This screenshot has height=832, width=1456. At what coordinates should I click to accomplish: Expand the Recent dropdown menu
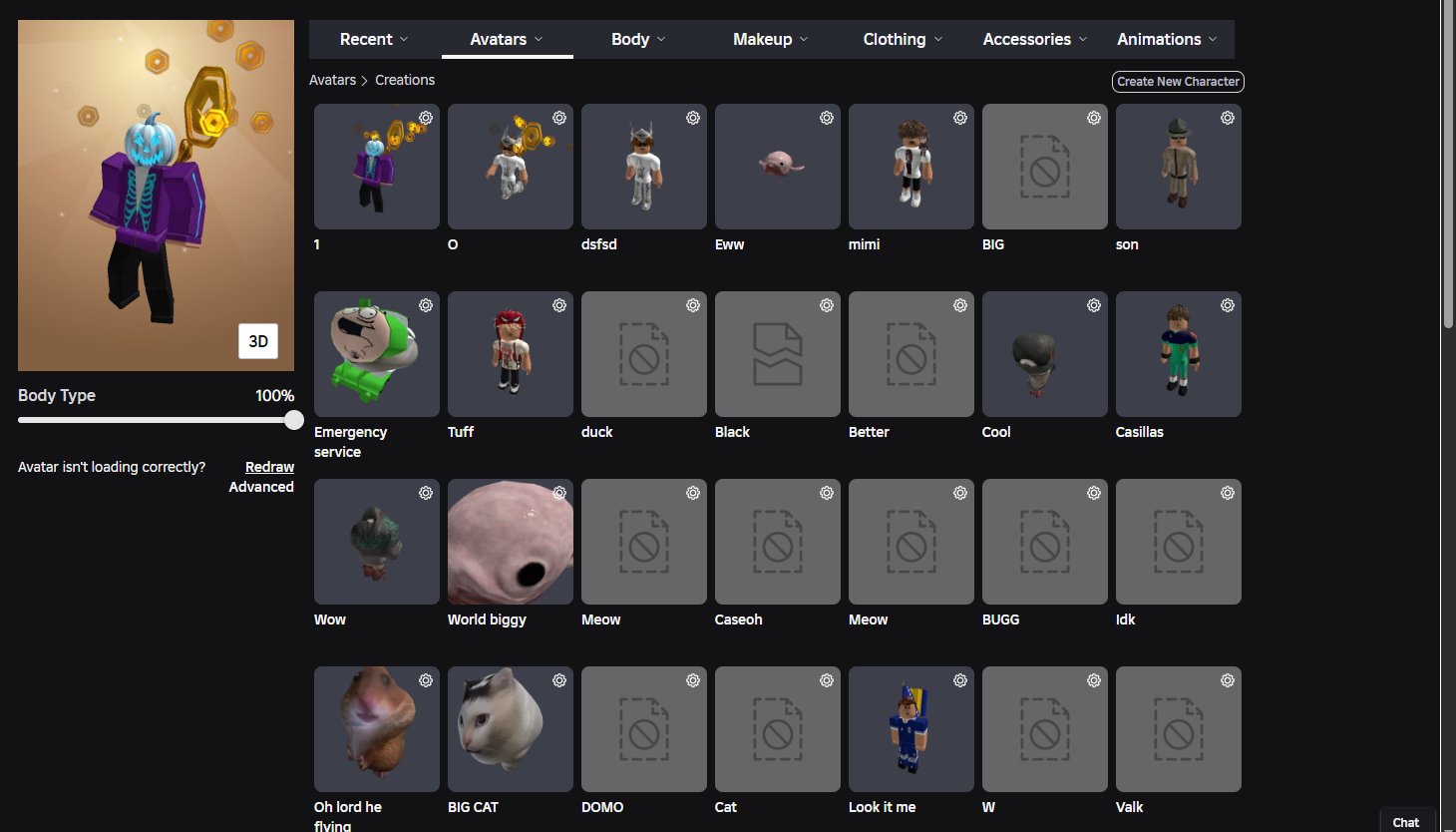(x=374, y=39)
